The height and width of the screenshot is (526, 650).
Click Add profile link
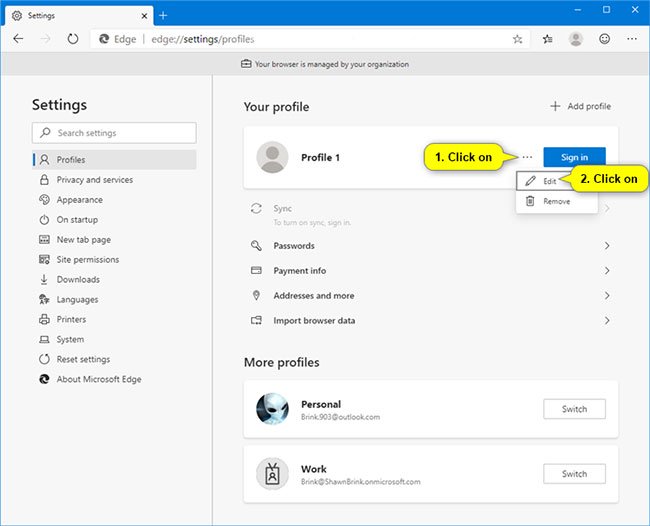tap(581, 107)
